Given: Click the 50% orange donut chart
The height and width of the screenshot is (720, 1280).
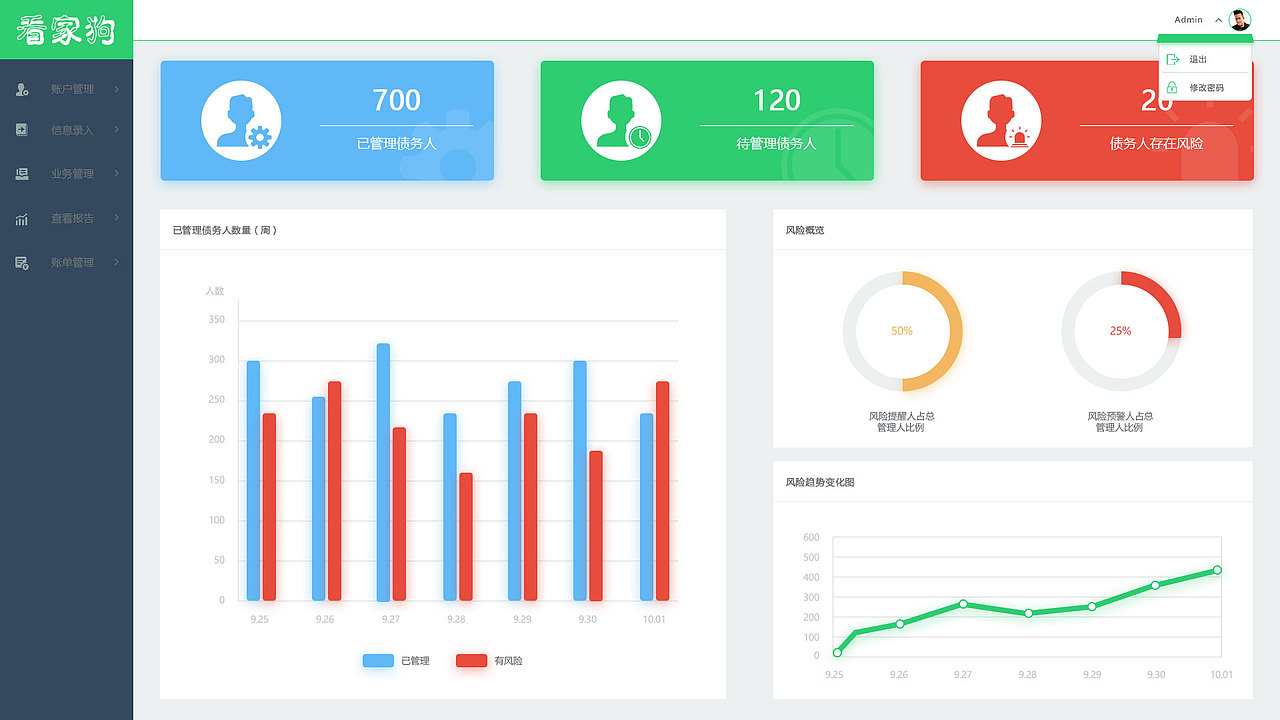Looking at the screenshot, I should coord(902,331).
